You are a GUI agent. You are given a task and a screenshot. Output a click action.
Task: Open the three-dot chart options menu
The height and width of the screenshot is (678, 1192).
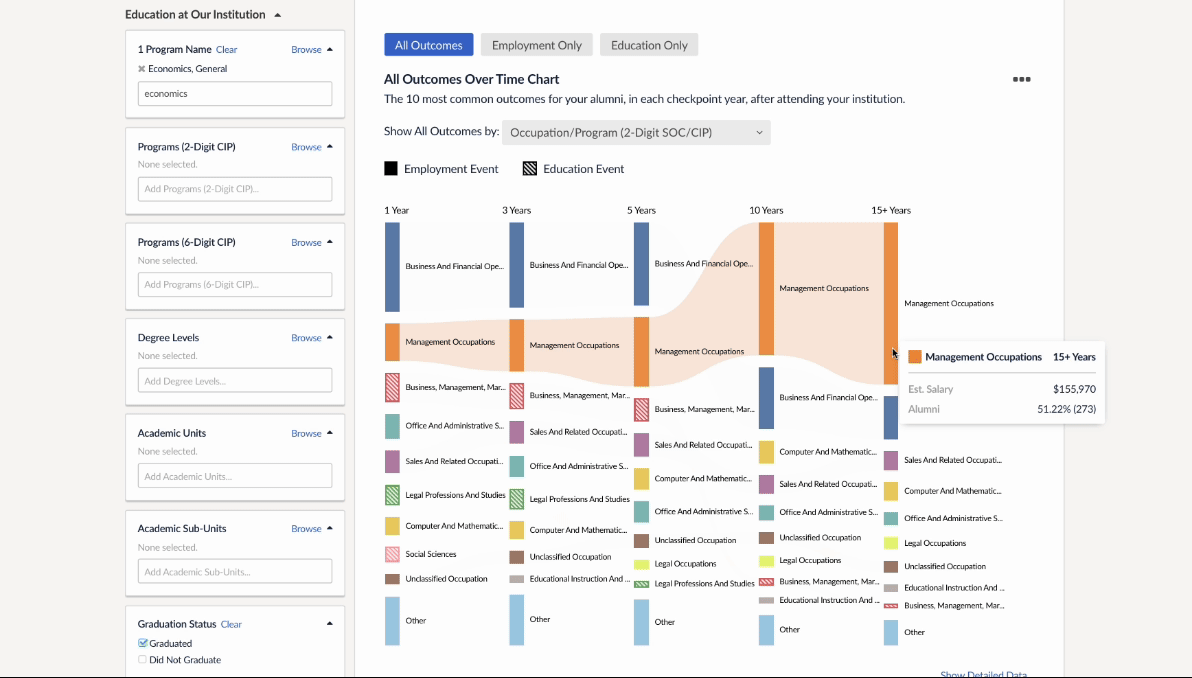click(x=1021, y=79)
